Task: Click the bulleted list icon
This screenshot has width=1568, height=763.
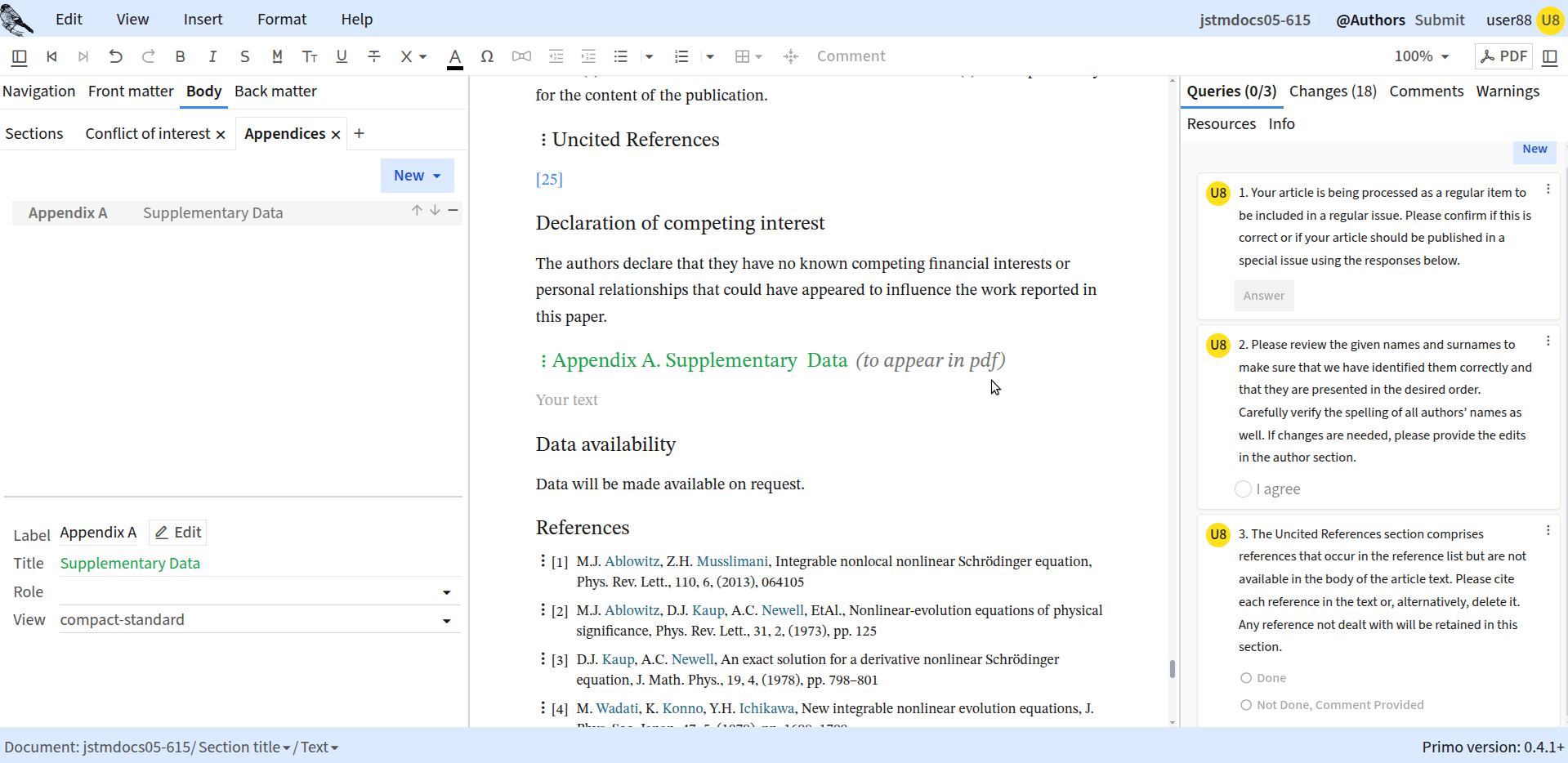Action: click(621, 56)
